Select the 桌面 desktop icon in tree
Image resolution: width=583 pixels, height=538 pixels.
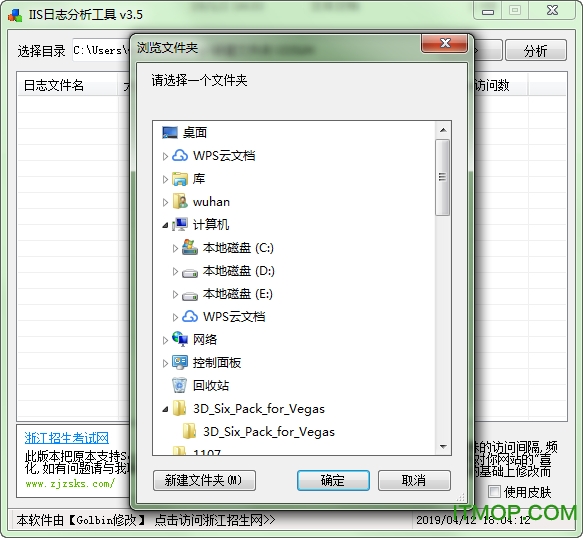(x=170, y=132)
